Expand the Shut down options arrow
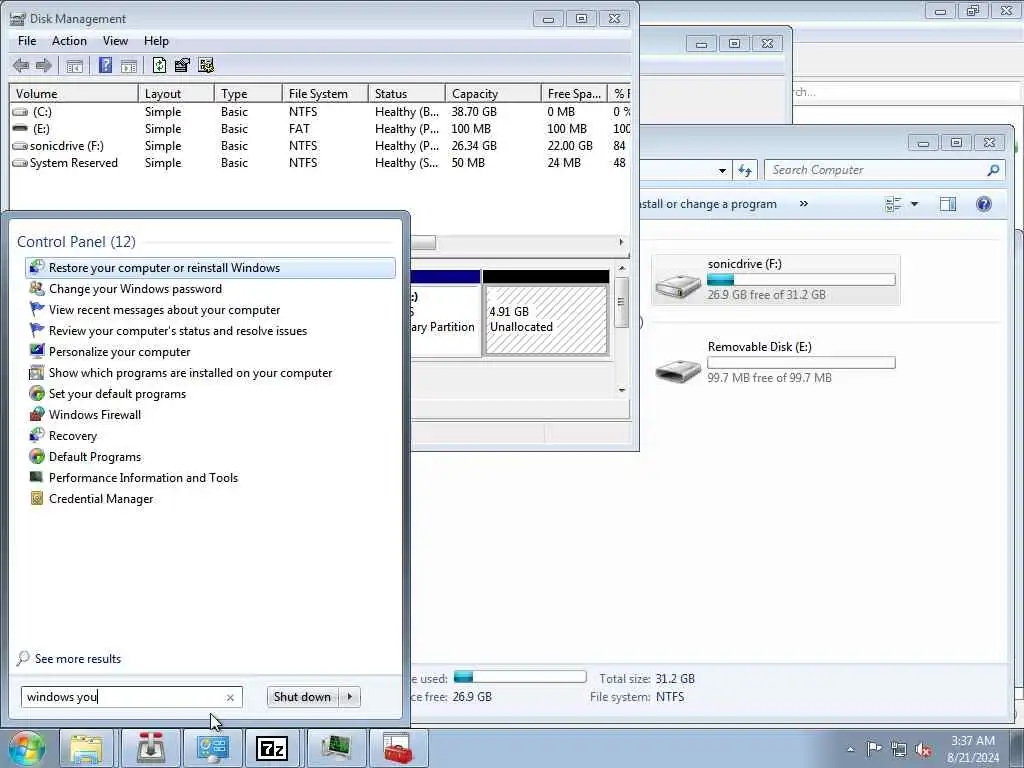The width and height of the screenshot is (1024, 768). click(x=350, y=697)
